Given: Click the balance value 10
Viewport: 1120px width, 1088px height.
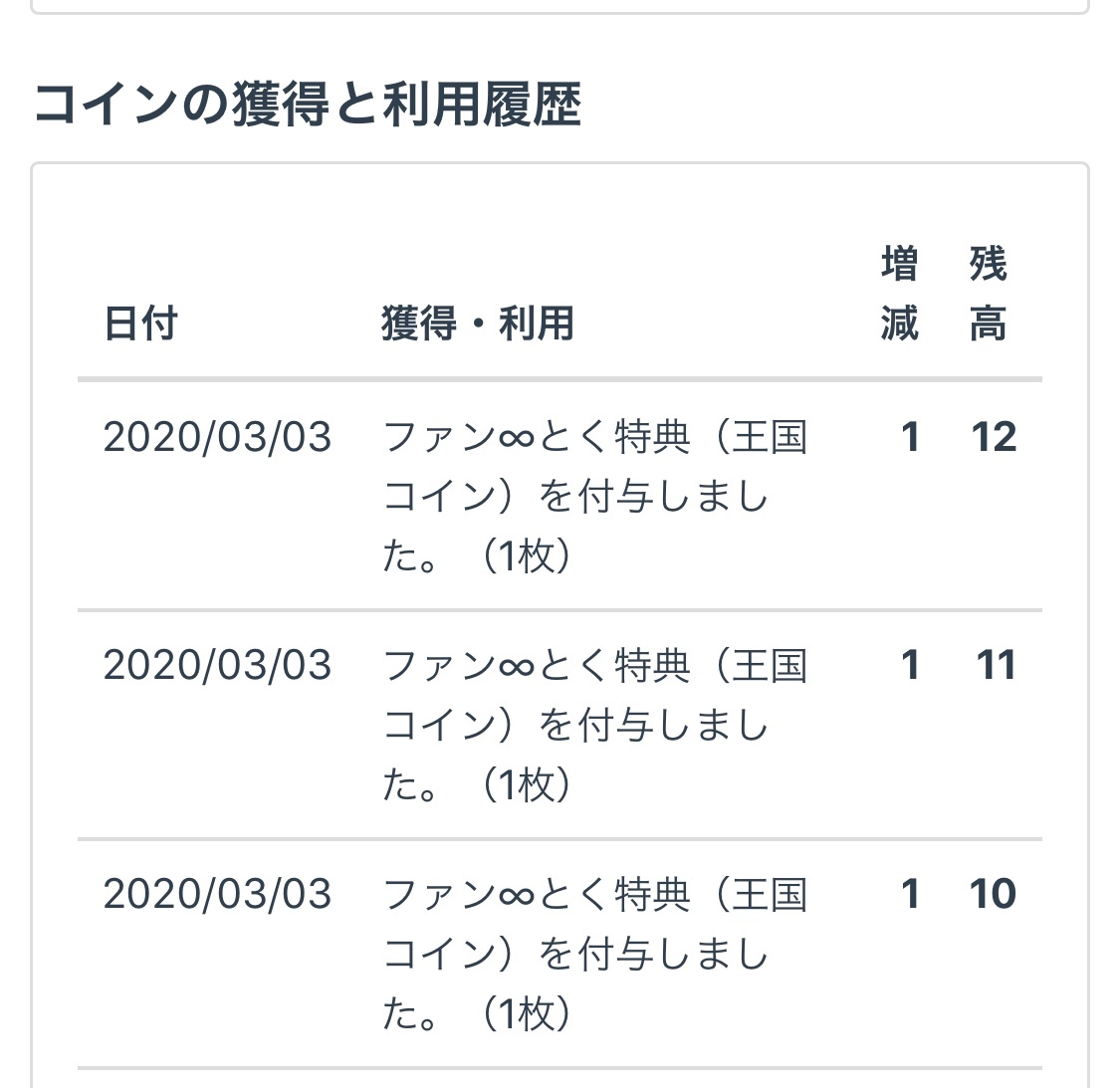Looking at the screenshot, I should [993, 894].
